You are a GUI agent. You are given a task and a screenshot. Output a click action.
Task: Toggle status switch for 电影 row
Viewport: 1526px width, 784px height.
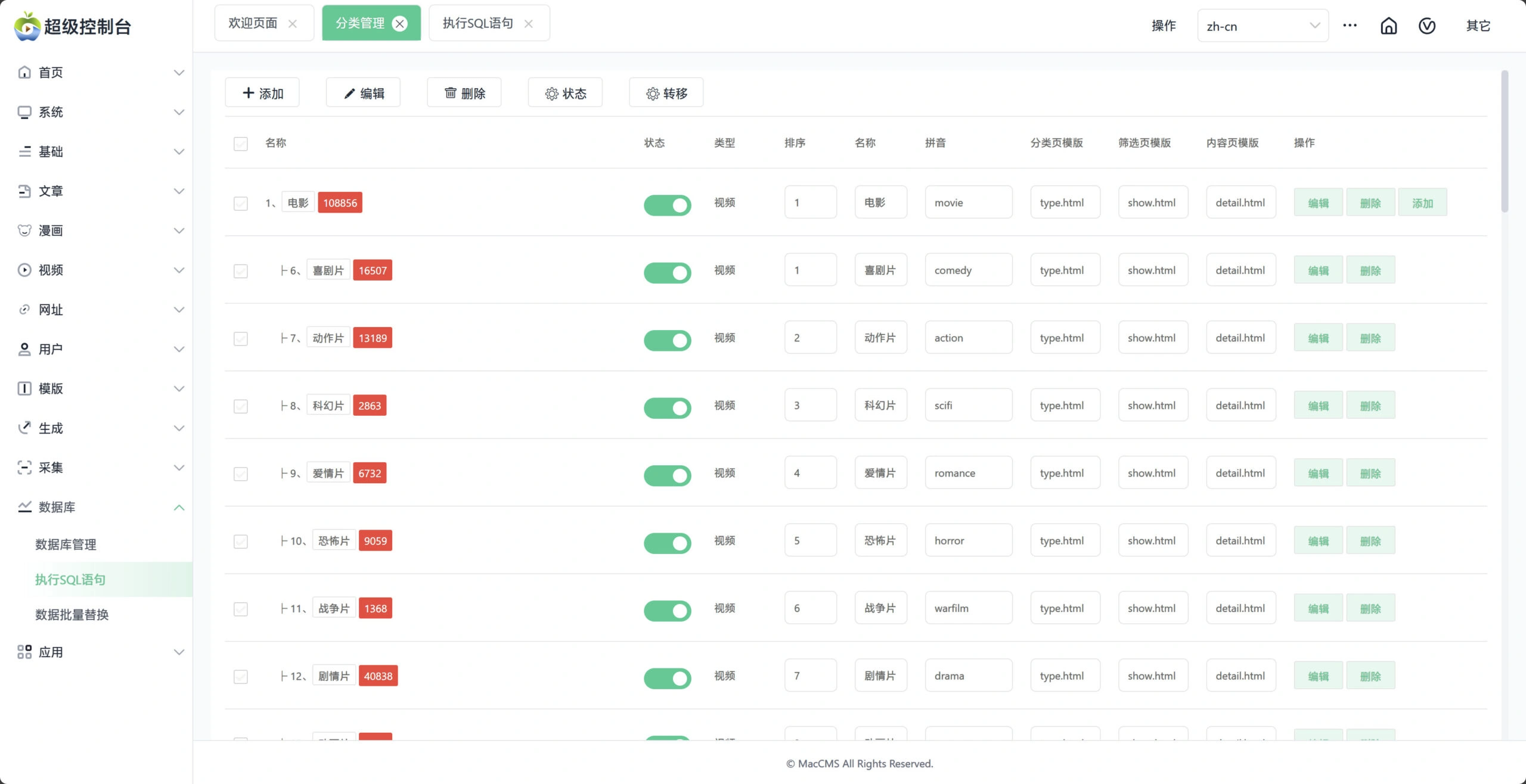point(667,205)
